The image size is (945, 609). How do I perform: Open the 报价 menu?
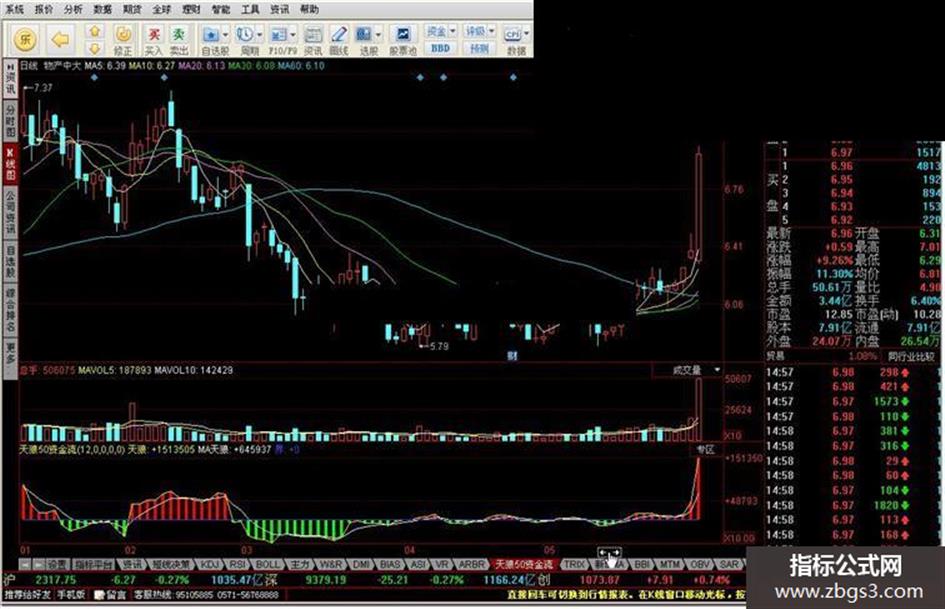coord(44,9)
